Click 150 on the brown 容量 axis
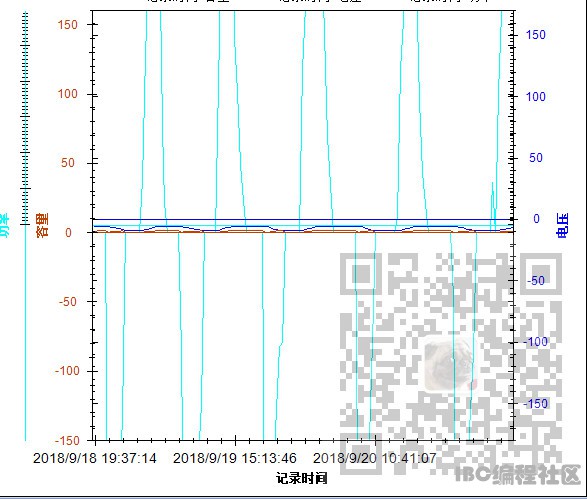 (x=67, y=25)
